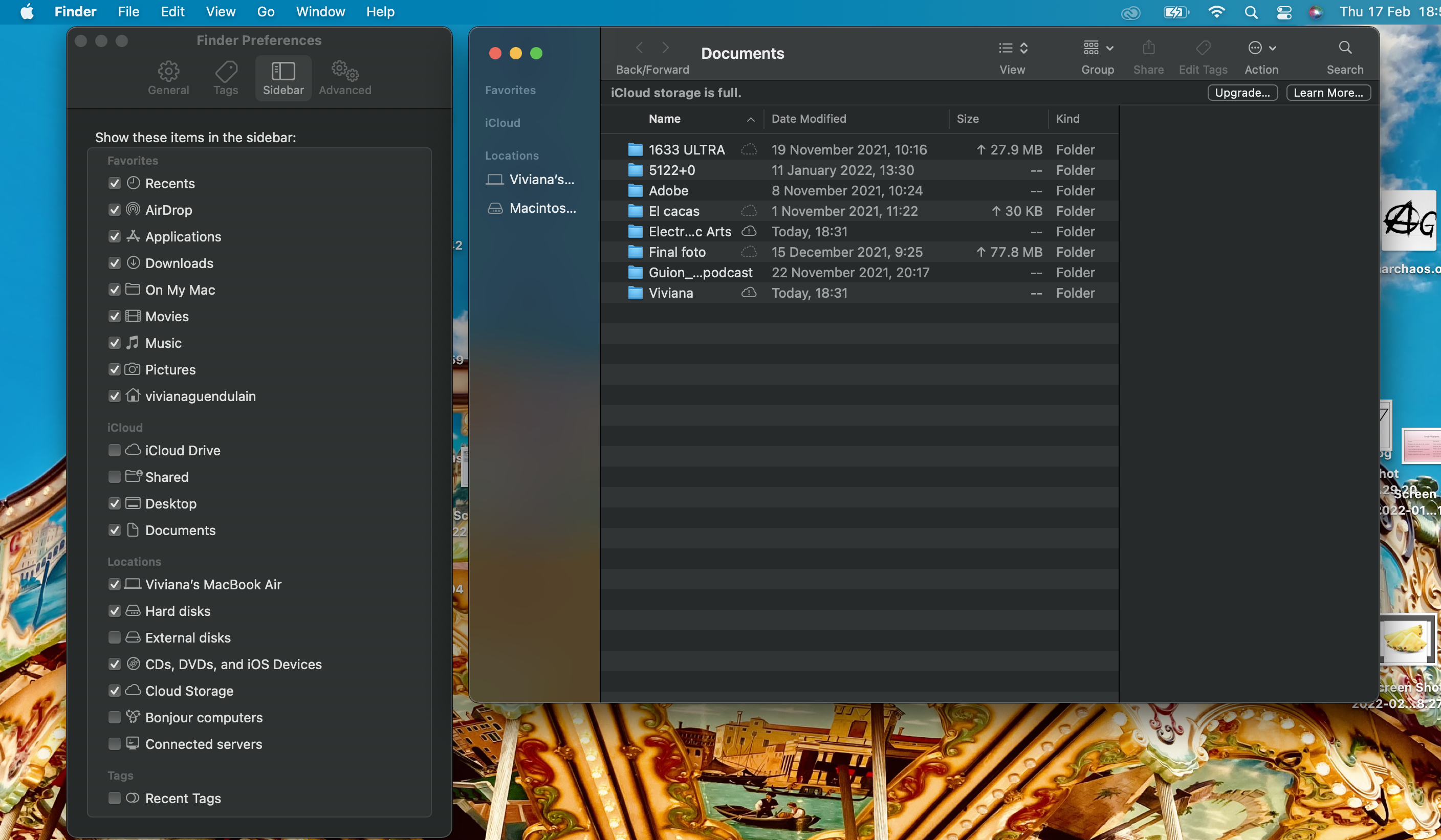Open the View options dropdown
Image resolution: width=1441 pixels, height=840 pixels.
coord(1013,48)
